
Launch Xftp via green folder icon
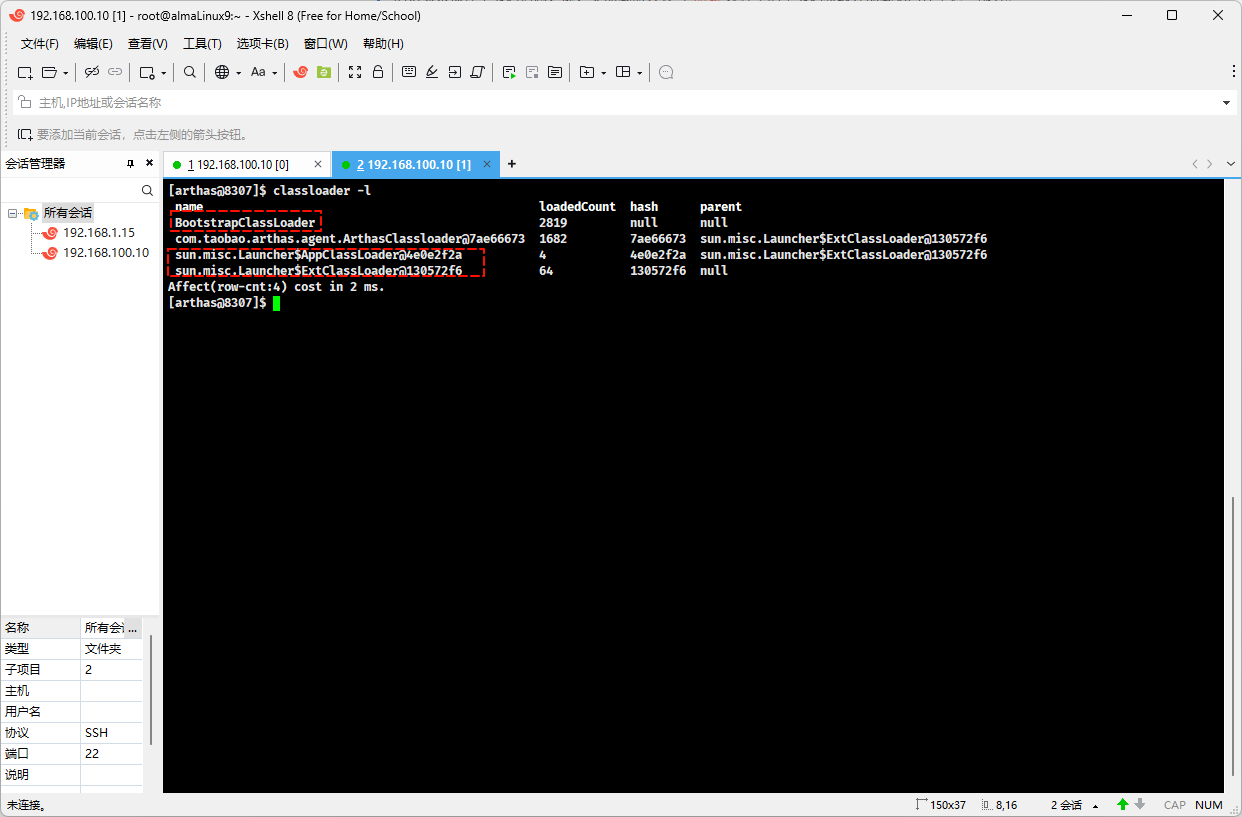(324, 72)
